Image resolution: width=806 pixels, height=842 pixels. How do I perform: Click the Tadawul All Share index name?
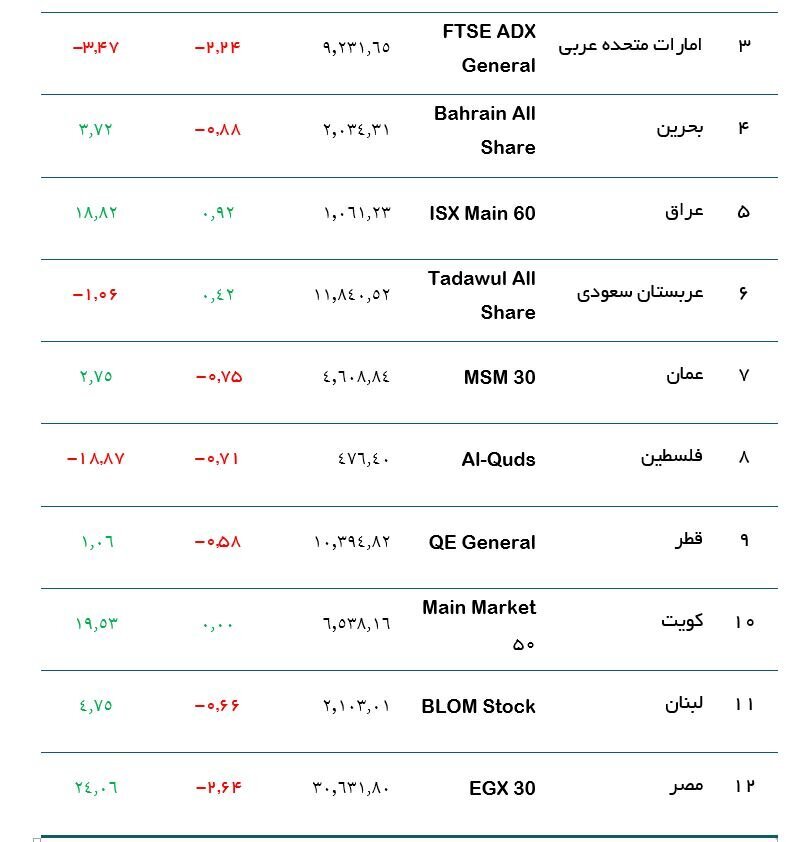pos(482,295)
